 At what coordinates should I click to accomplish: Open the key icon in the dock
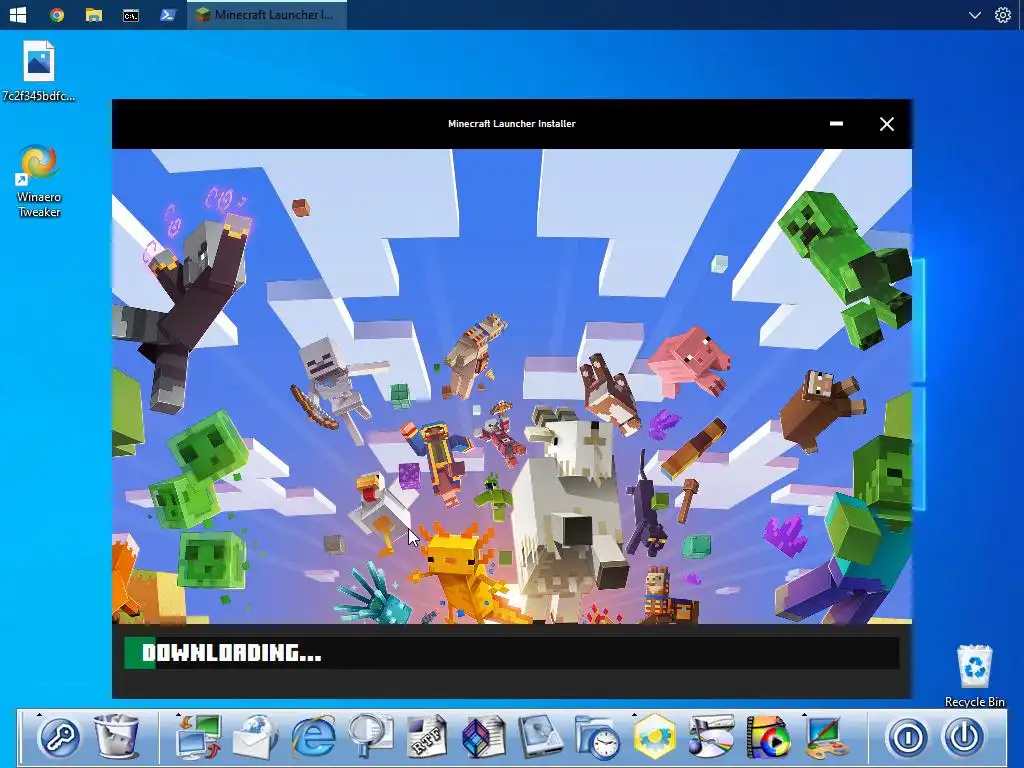[x=59, y=737]
